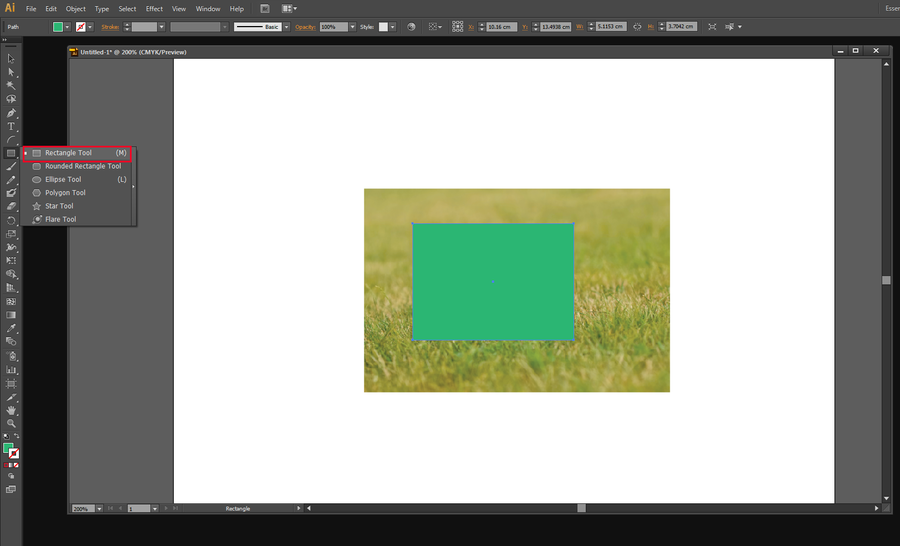Swap fill and stroke colors
Viewport: 900px width, 546px height.
coord(17,436)
